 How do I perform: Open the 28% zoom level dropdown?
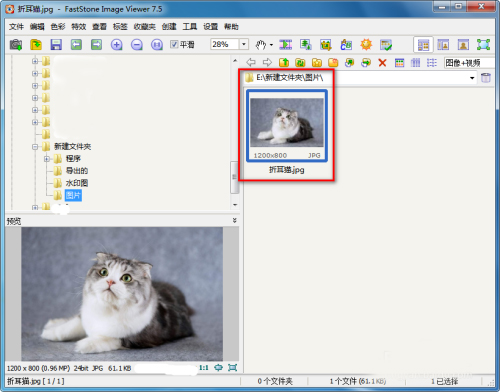tap(244, 44)
